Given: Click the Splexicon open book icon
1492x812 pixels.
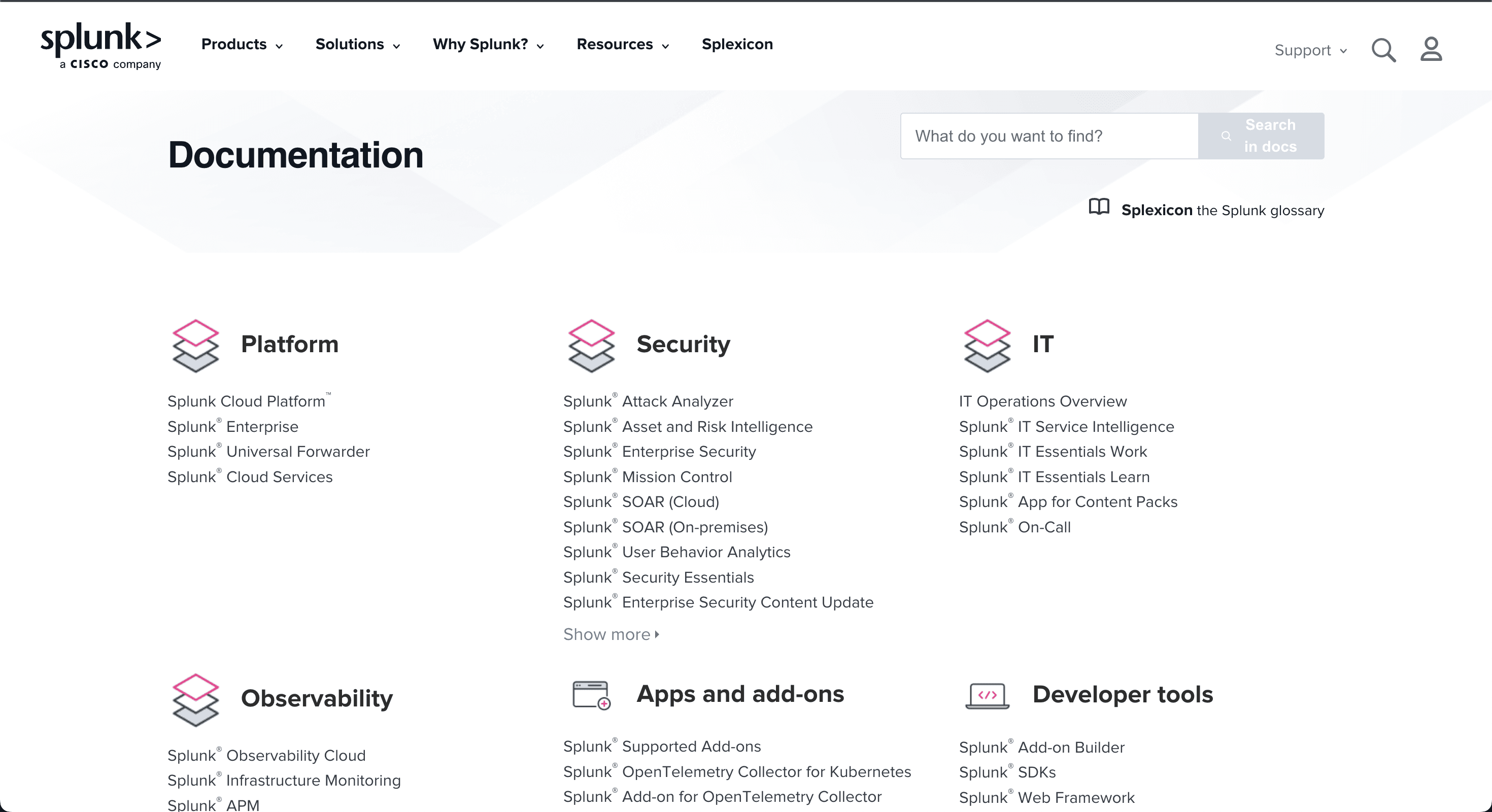Looking at the screenshot, I should pyautogui.click(x=1099, y=208).
